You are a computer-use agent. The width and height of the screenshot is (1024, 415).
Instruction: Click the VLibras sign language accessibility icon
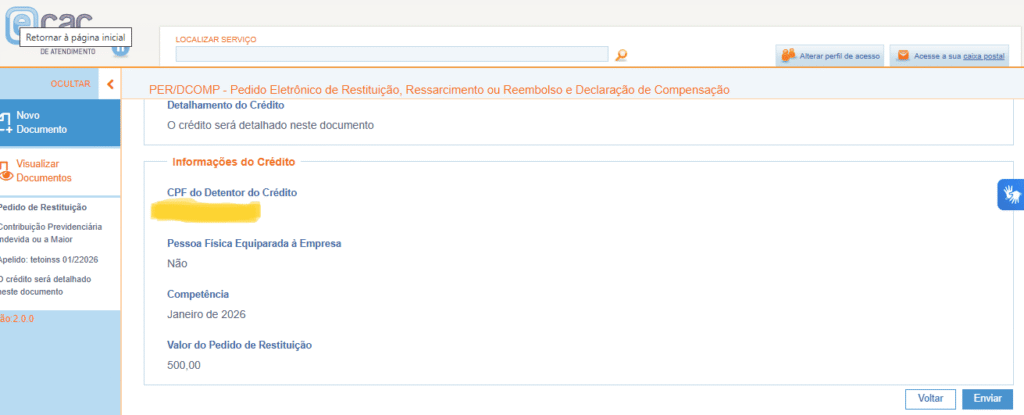tap(1011, 194)
